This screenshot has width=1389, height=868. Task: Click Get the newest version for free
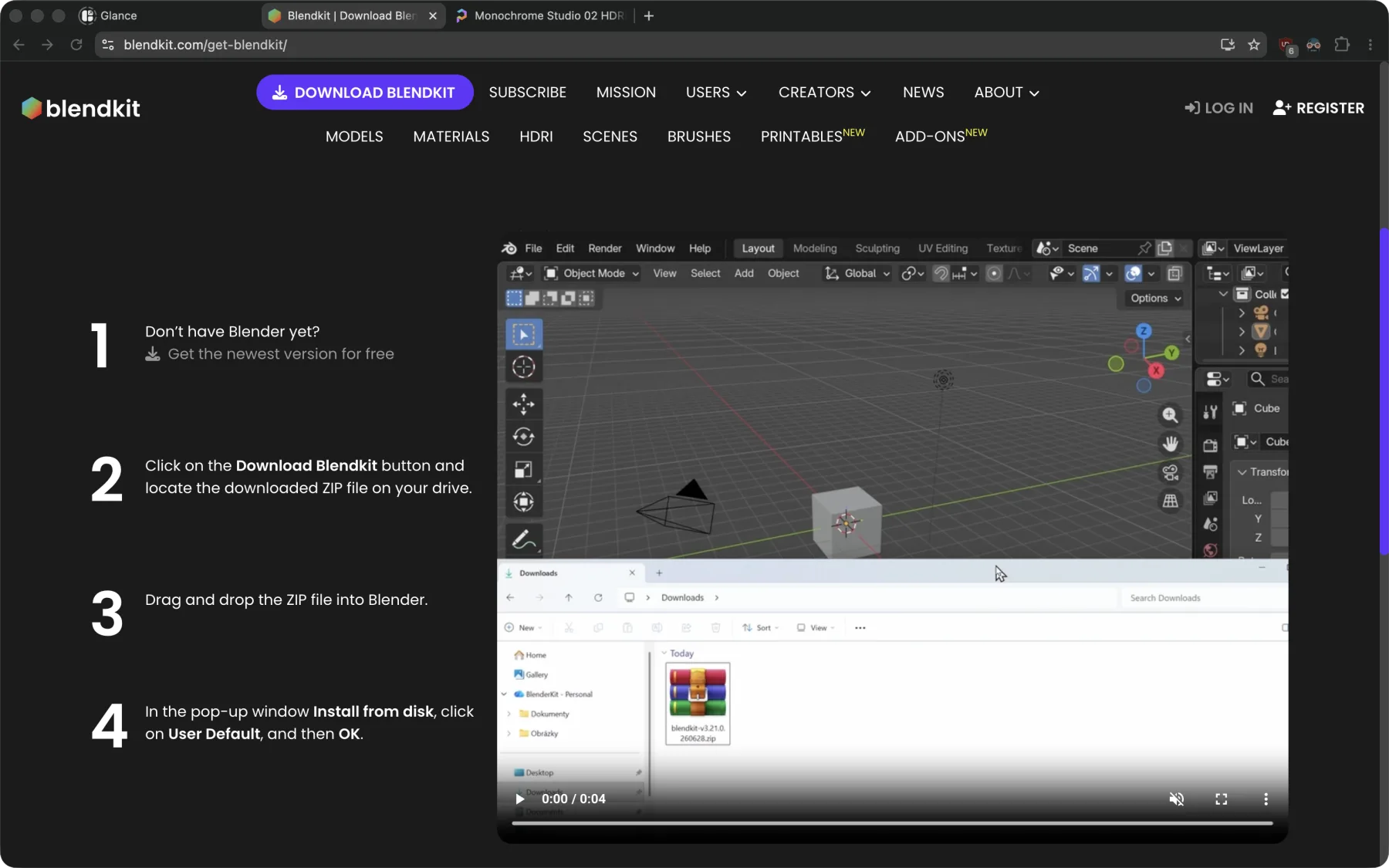click(270, 354)
